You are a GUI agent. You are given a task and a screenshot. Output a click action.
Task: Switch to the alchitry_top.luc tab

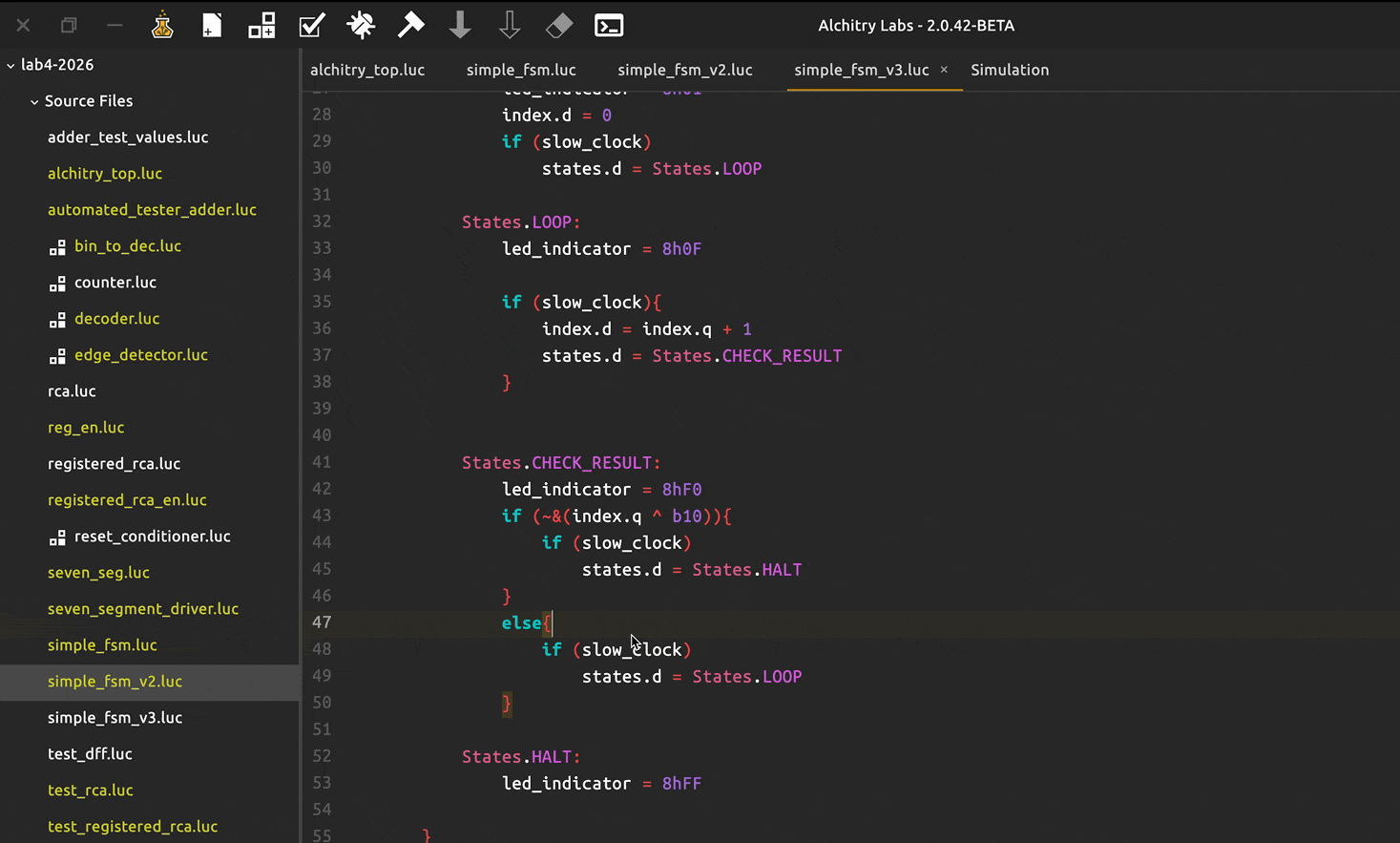coord(367,70)
